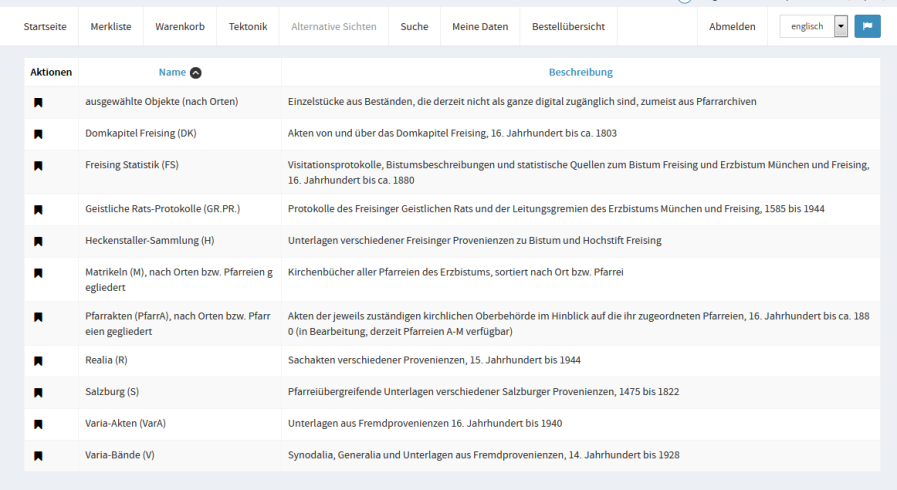Bookmark the Varia-Bände (V) row

point(39,456)
